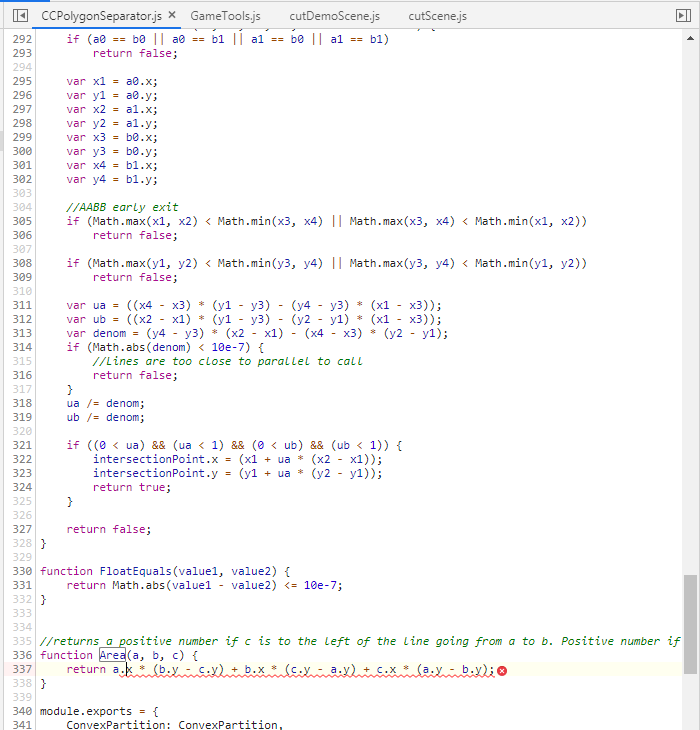This screenshot has width=700, height=730.
Task: Click the vertical scrollbar thumb
Action: coord(690,622)
